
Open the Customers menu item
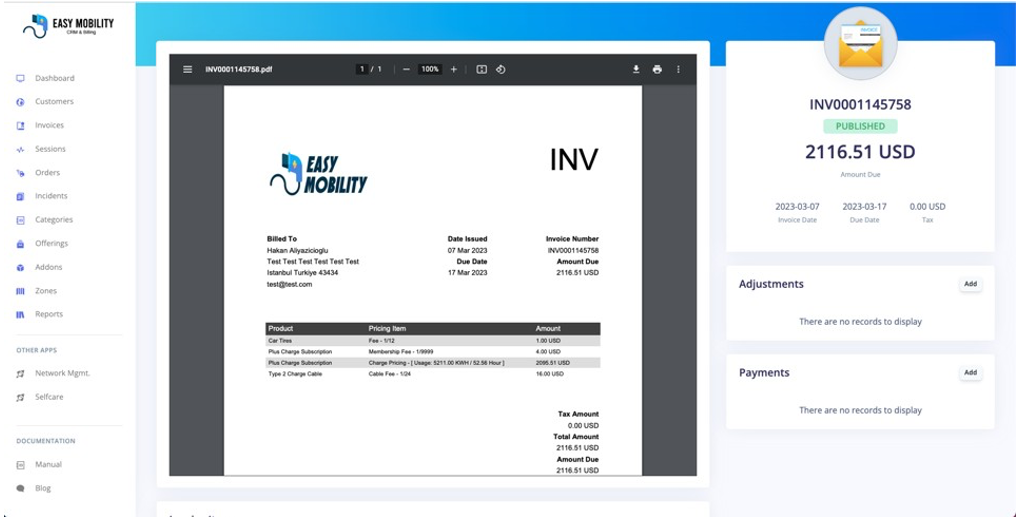coord(54,101)
